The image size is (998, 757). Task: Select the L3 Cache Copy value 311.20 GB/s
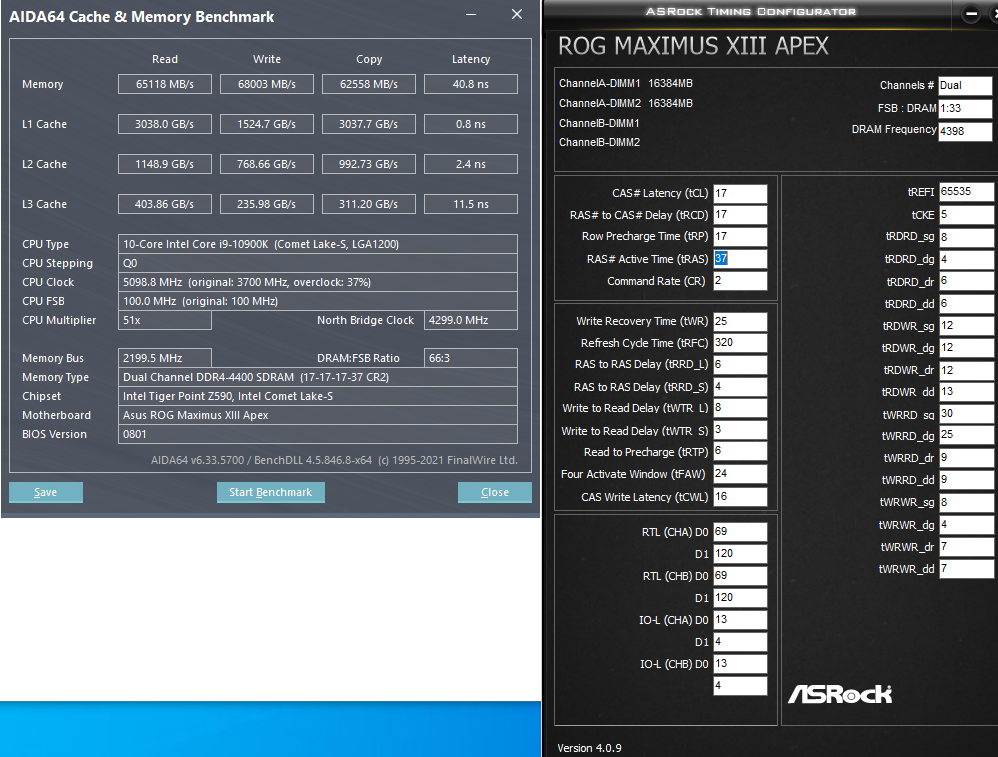(369, 204)
